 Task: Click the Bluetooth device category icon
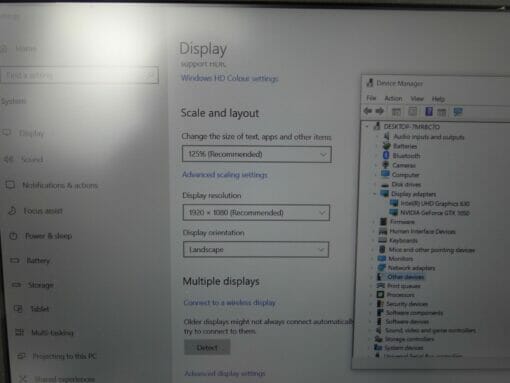(x=386, y=155)
